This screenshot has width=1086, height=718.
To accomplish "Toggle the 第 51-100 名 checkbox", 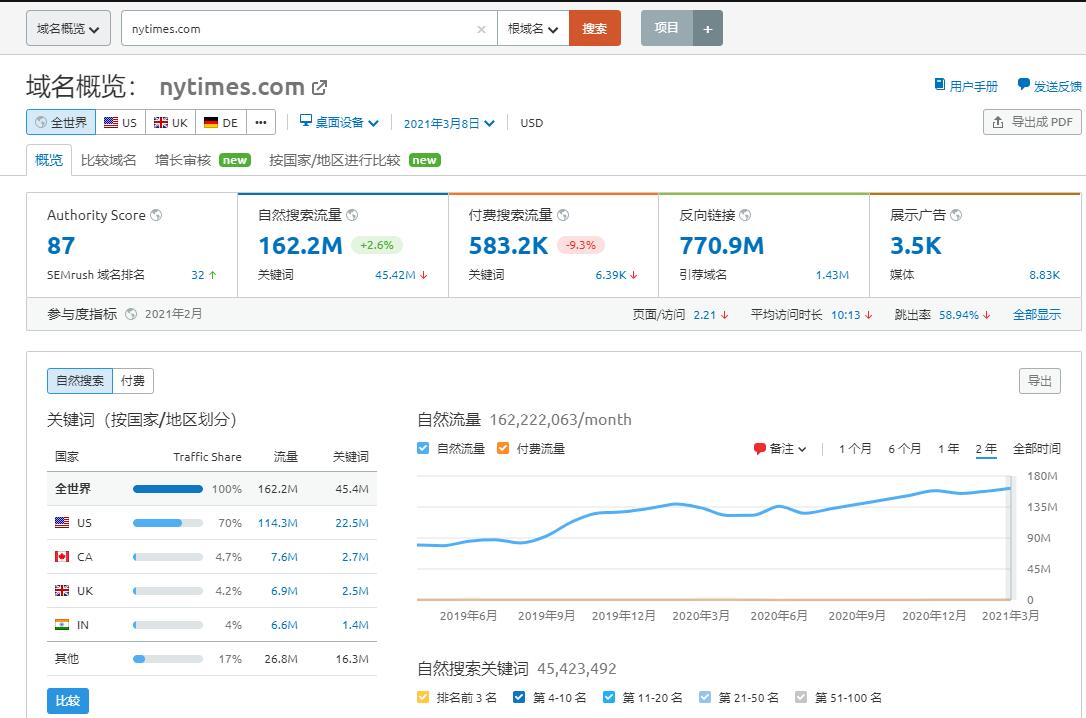I will pos(801,697).
